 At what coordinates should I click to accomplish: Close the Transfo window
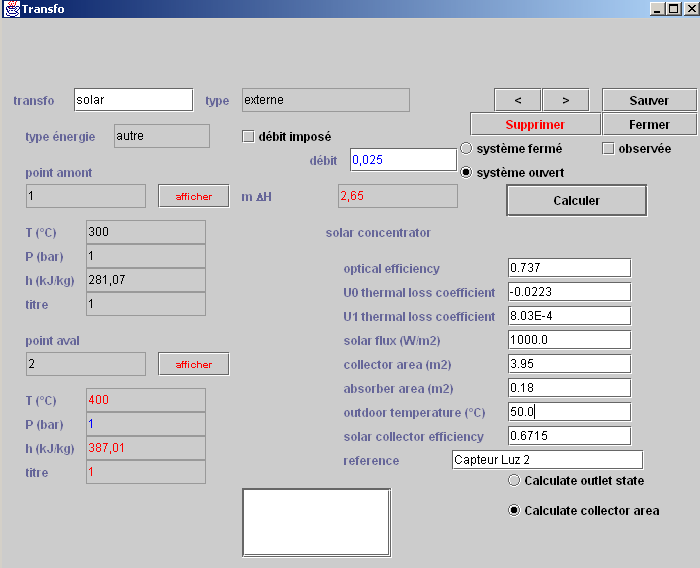point(691,8)
